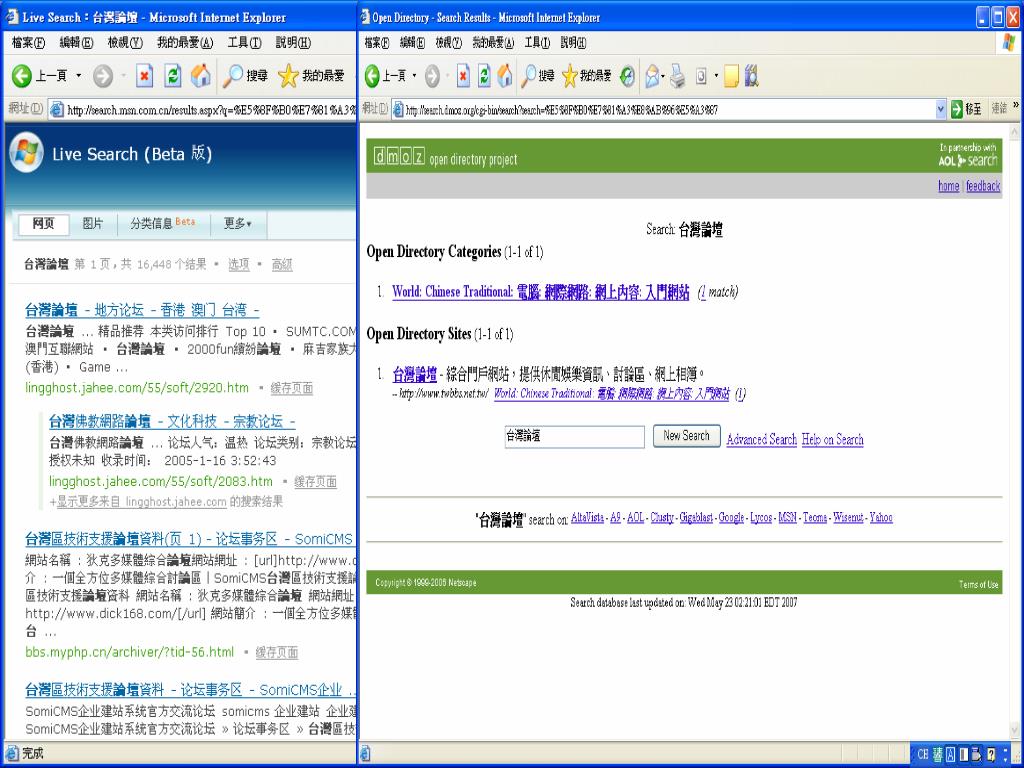
Task: Go to home page in Open Directory window
Action: (x=505, y=76)
